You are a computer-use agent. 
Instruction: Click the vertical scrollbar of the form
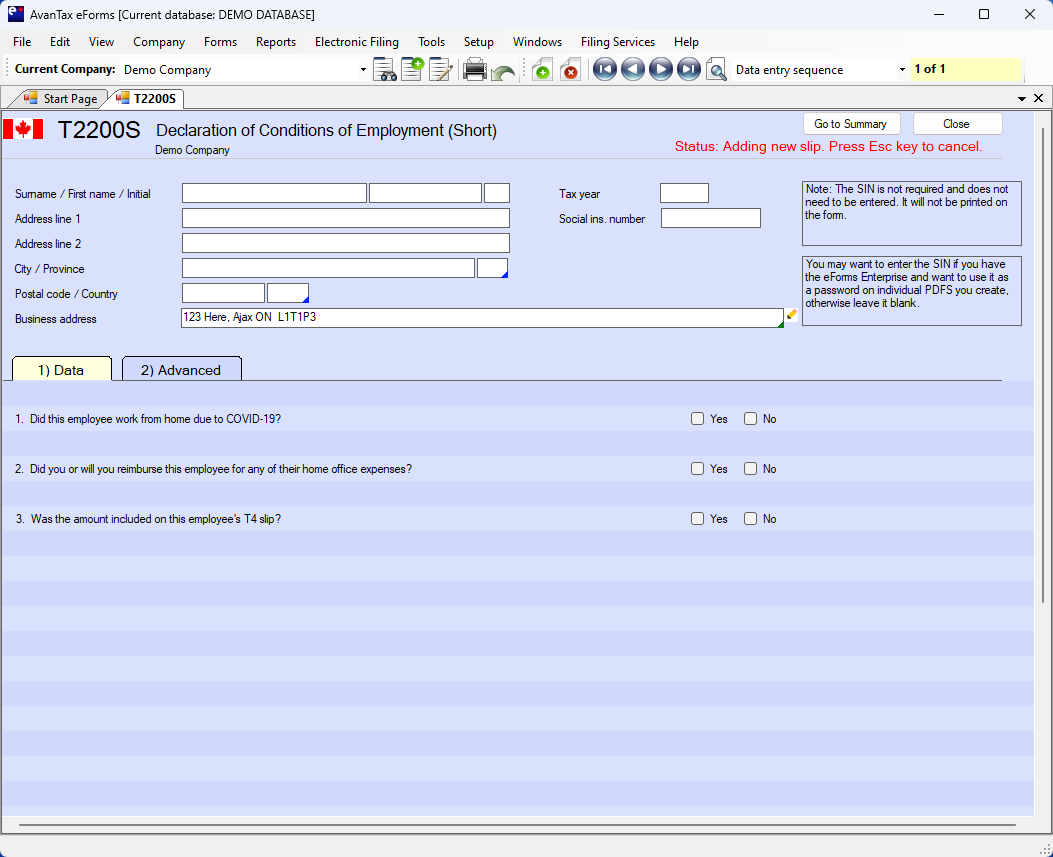coord(1042,363)
